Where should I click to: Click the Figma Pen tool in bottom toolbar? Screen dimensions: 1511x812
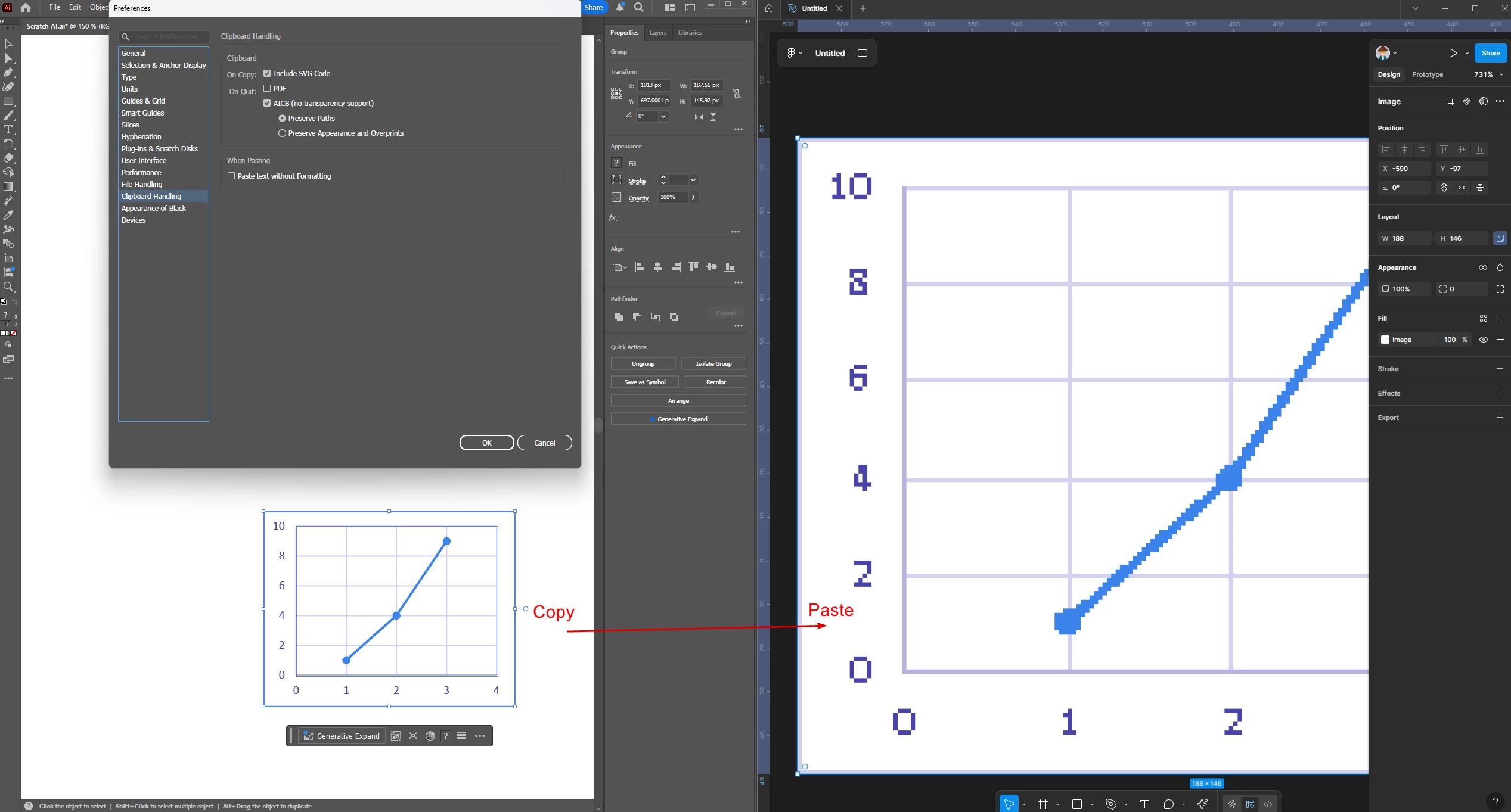click(x=1111, y=804)
